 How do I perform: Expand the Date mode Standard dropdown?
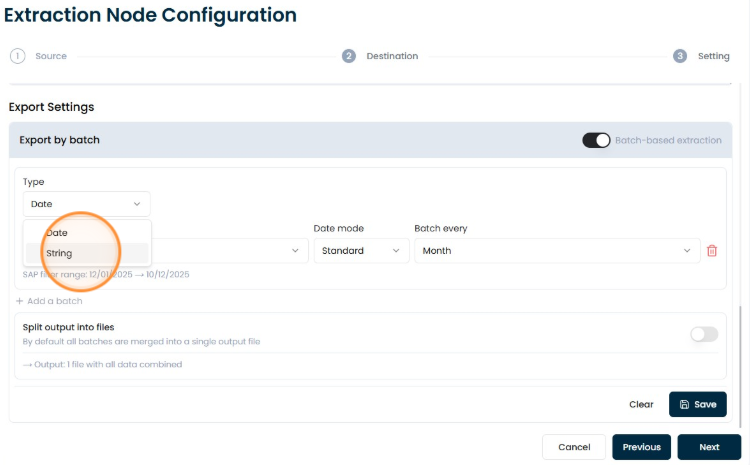tap(362, 251)
